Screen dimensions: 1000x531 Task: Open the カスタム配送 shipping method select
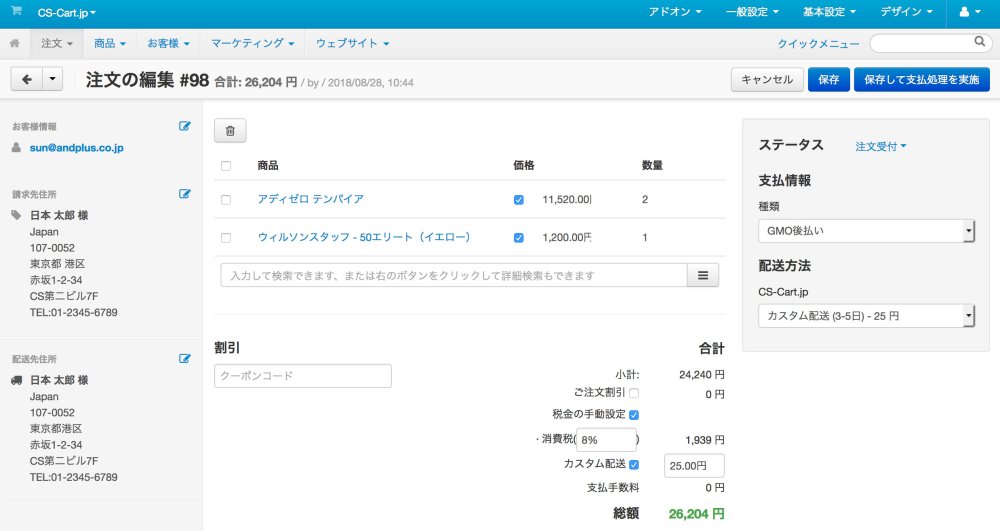(866, 316)
